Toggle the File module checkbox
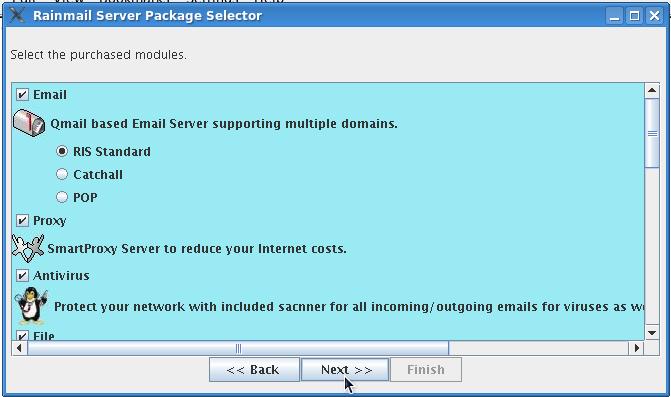 (x=22, y=335)
